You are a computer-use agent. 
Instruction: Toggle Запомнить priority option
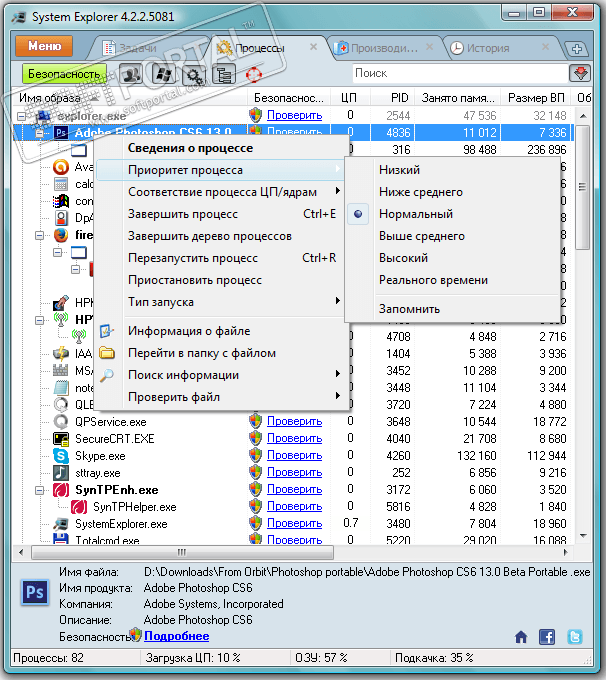[x=452, y=309]
